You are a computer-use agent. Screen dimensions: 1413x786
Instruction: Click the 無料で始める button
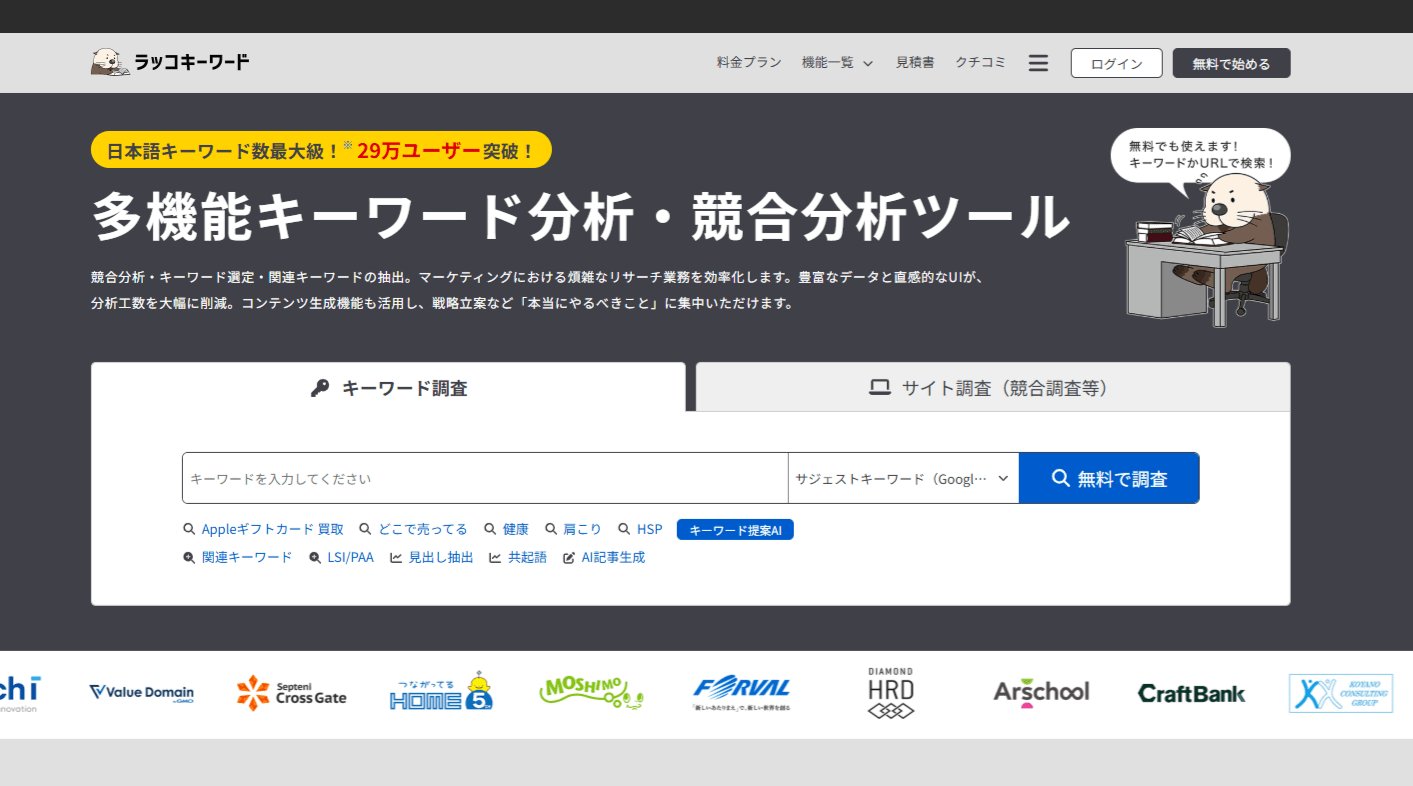click(1231, 63)
